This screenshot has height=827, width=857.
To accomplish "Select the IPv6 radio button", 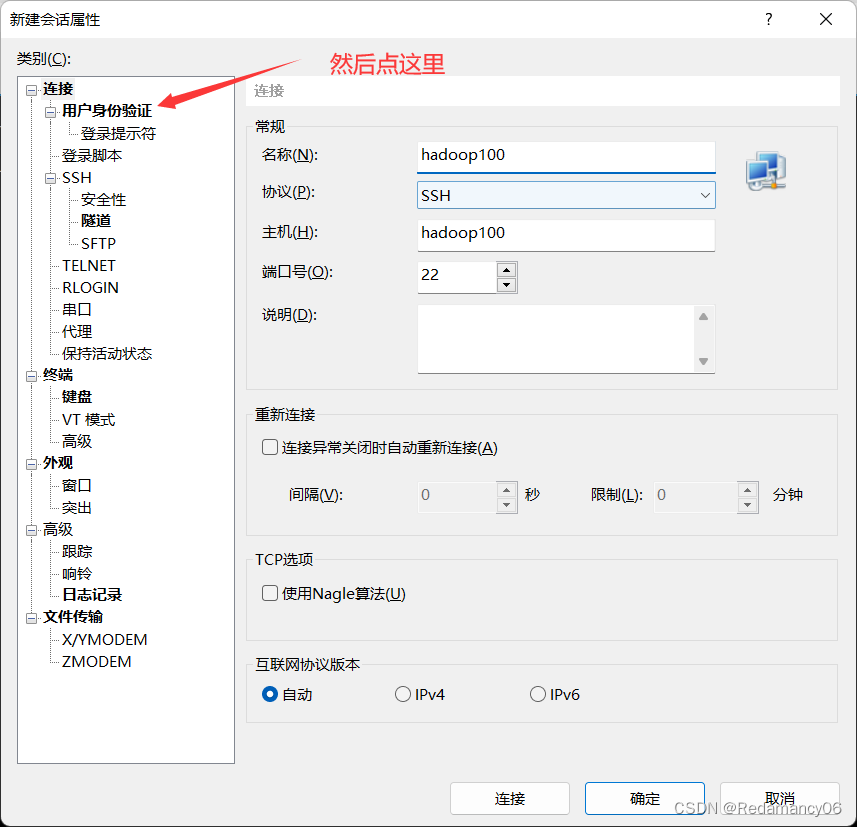I will pyautogui.click(x=538, y=694).
